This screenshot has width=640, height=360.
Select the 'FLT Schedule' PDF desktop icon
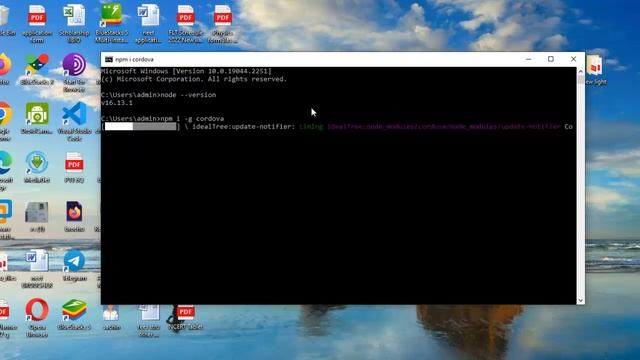[185, 24]
